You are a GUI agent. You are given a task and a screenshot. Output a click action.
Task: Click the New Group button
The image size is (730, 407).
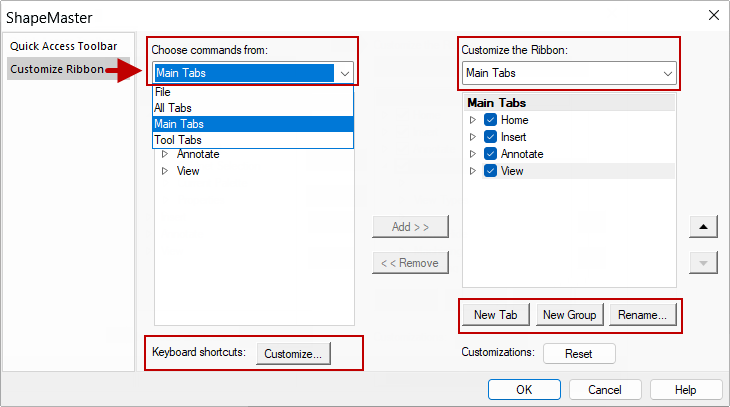569,315
